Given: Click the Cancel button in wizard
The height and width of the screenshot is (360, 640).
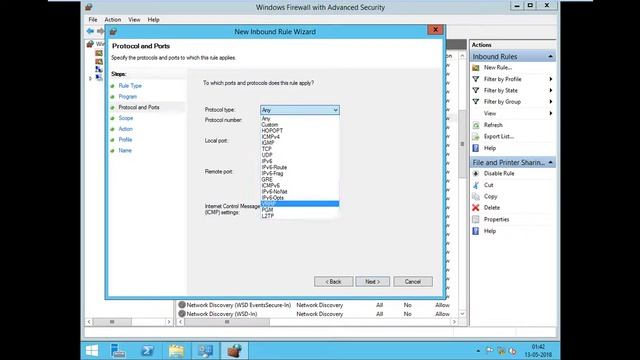Looking at the screenshot, I should [413, 282].
